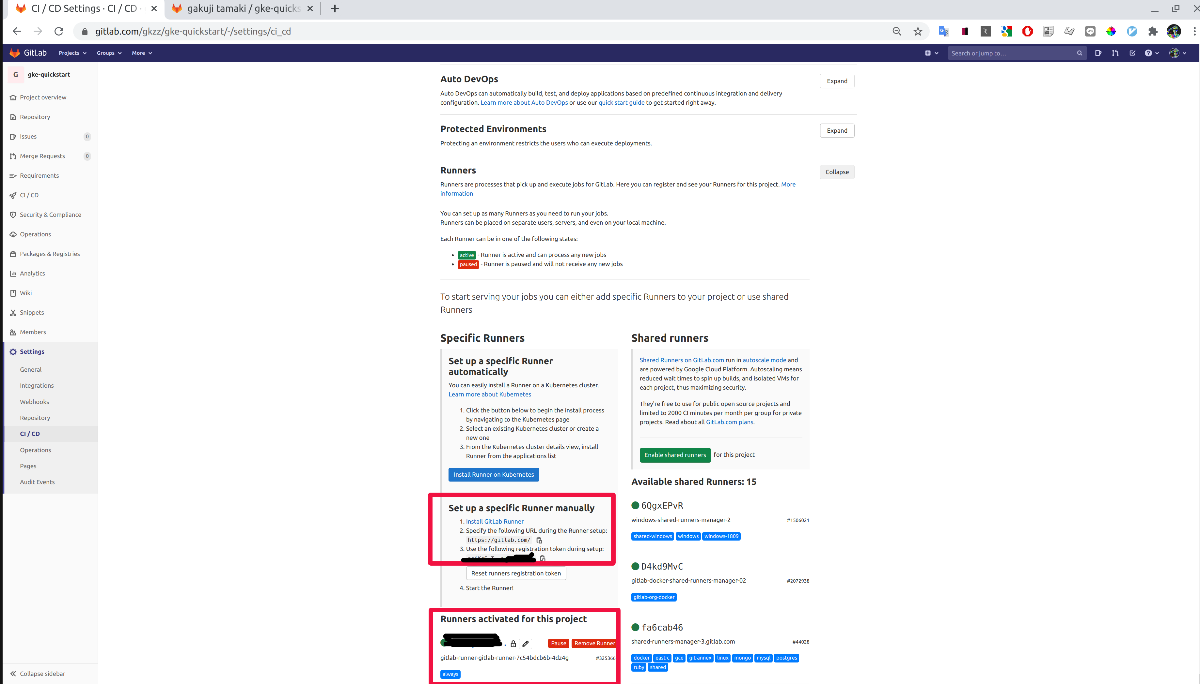
Task: Copy the registration token with the clipboard icon
Action: pyautogui.click(x=542, y=558)
